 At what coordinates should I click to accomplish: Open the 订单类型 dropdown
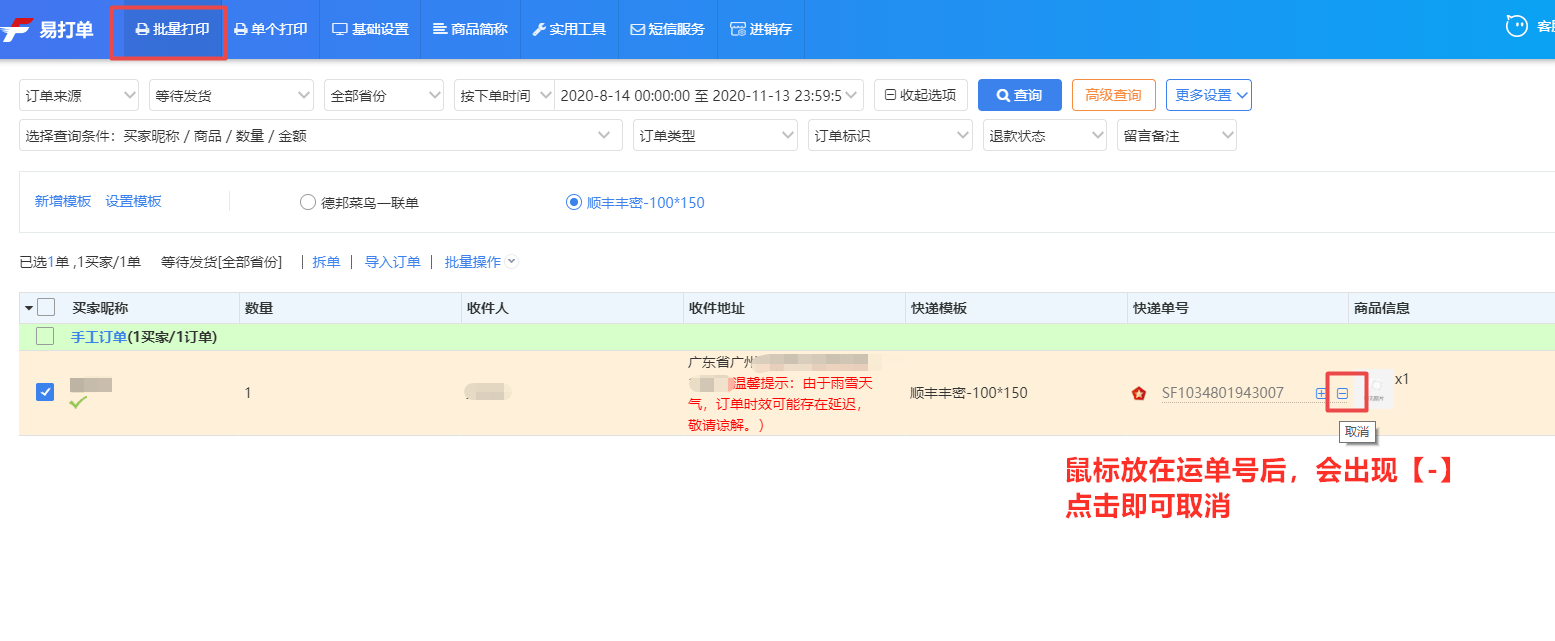715,135
